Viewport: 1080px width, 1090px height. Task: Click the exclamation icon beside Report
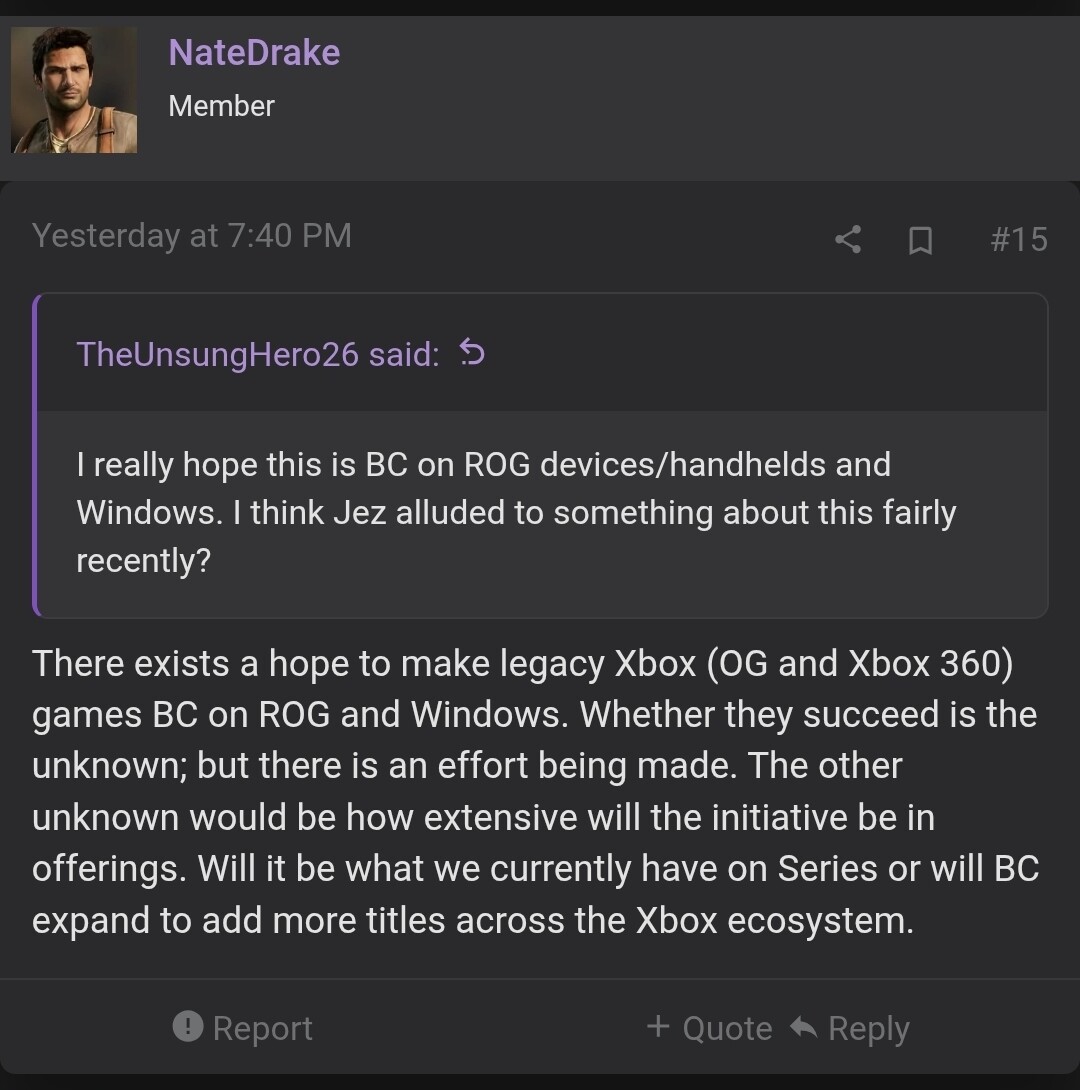pos(187,1026)
